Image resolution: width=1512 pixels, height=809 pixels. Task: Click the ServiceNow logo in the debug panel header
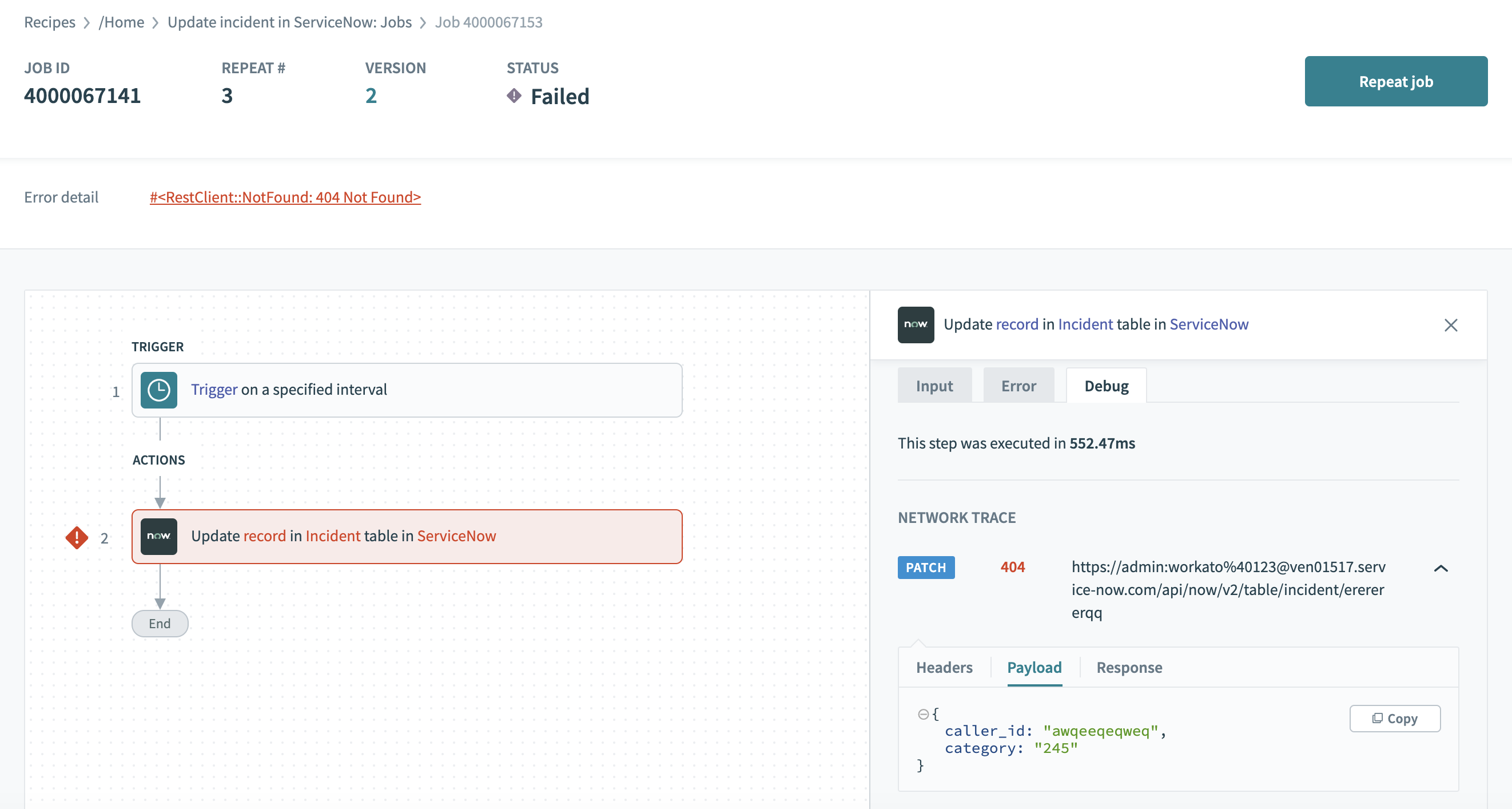pos(916,324)
